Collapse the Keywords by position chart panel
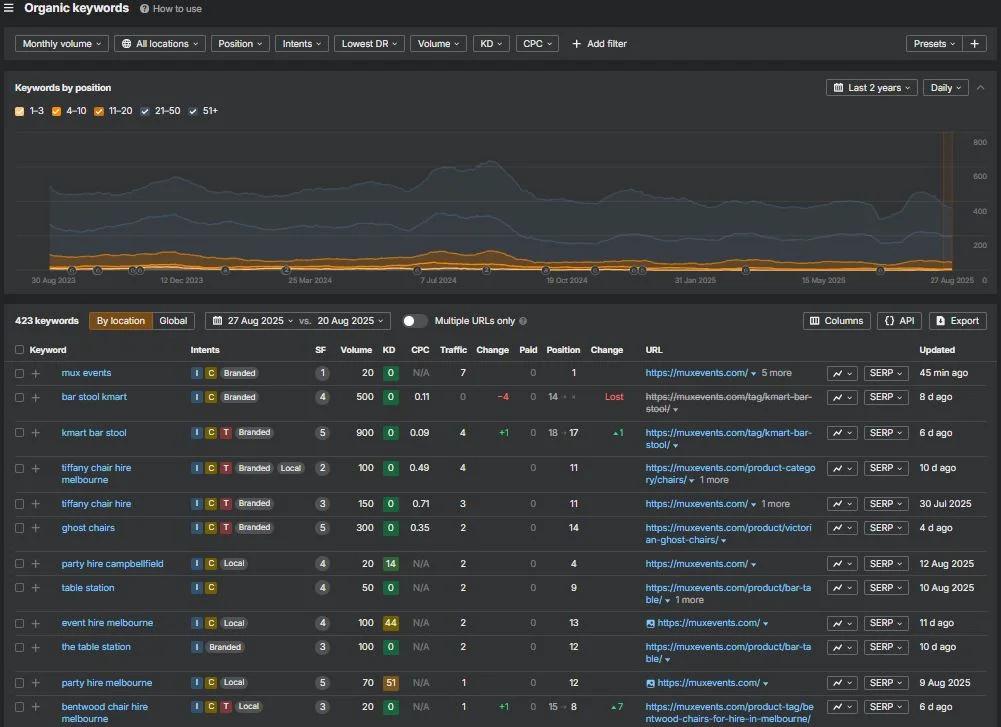 981,87
